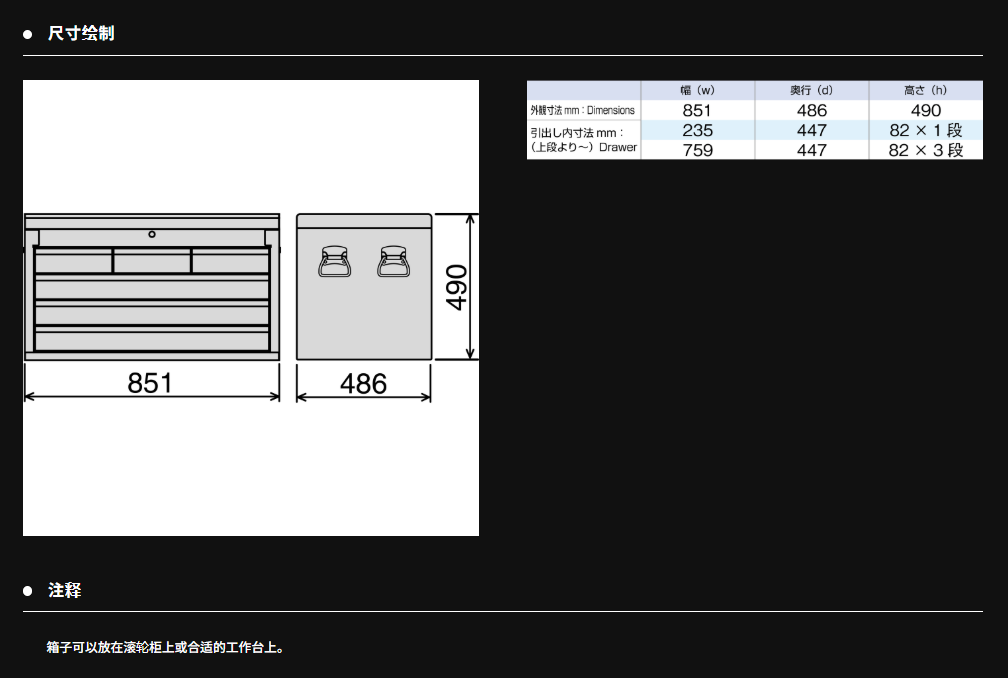This screenshot has width=1008, height=678.
Task: Select the top-right small drawer in drawing
Action: (231, 262)
